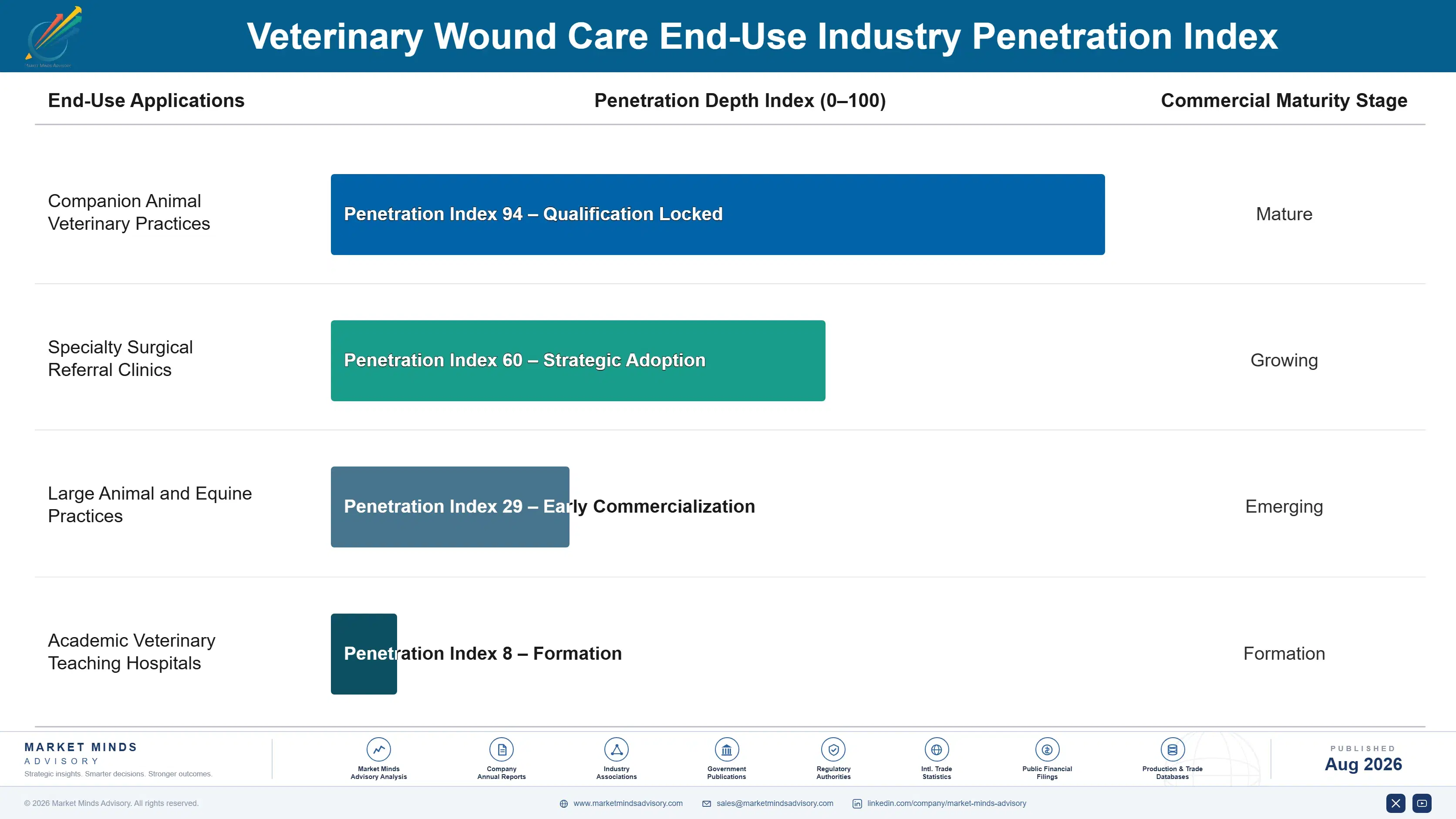Viewport: 1456px width, 819px height.
Task: Click 'Formation' in the maturity stage column
Action: (1284, 654)
